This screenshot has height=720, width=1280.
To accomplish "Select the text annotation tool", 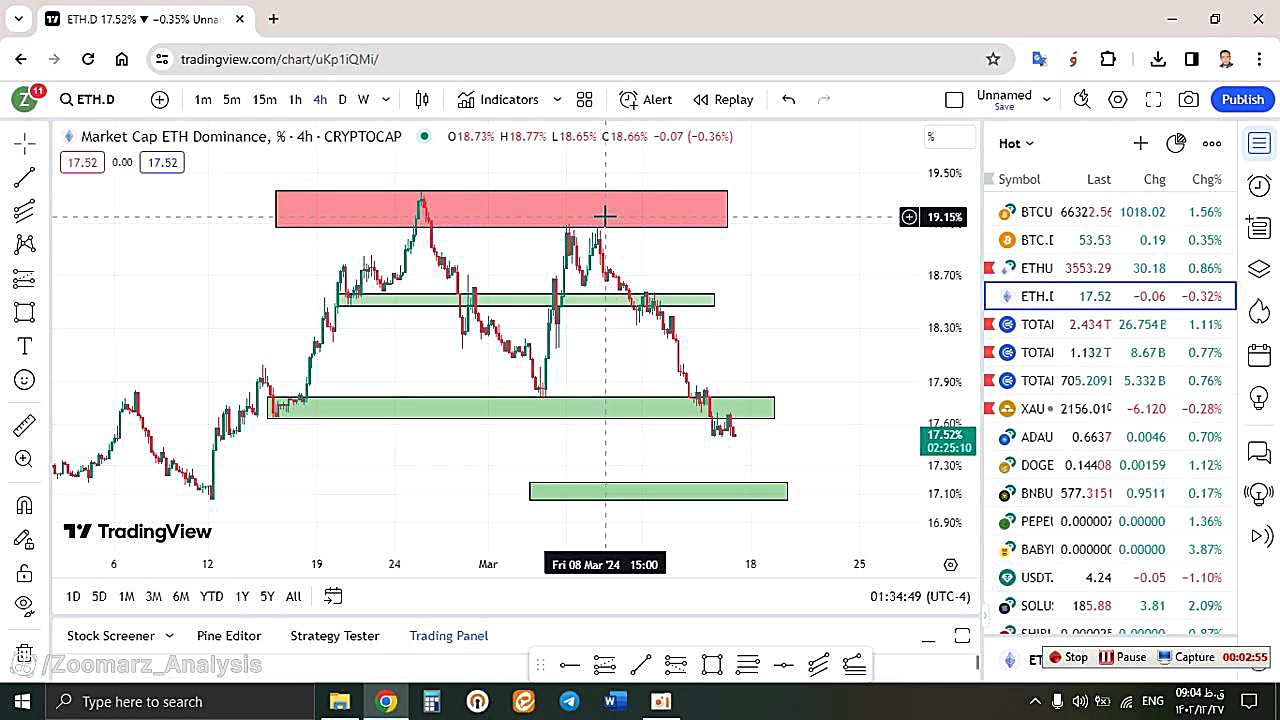I will 25,346.
